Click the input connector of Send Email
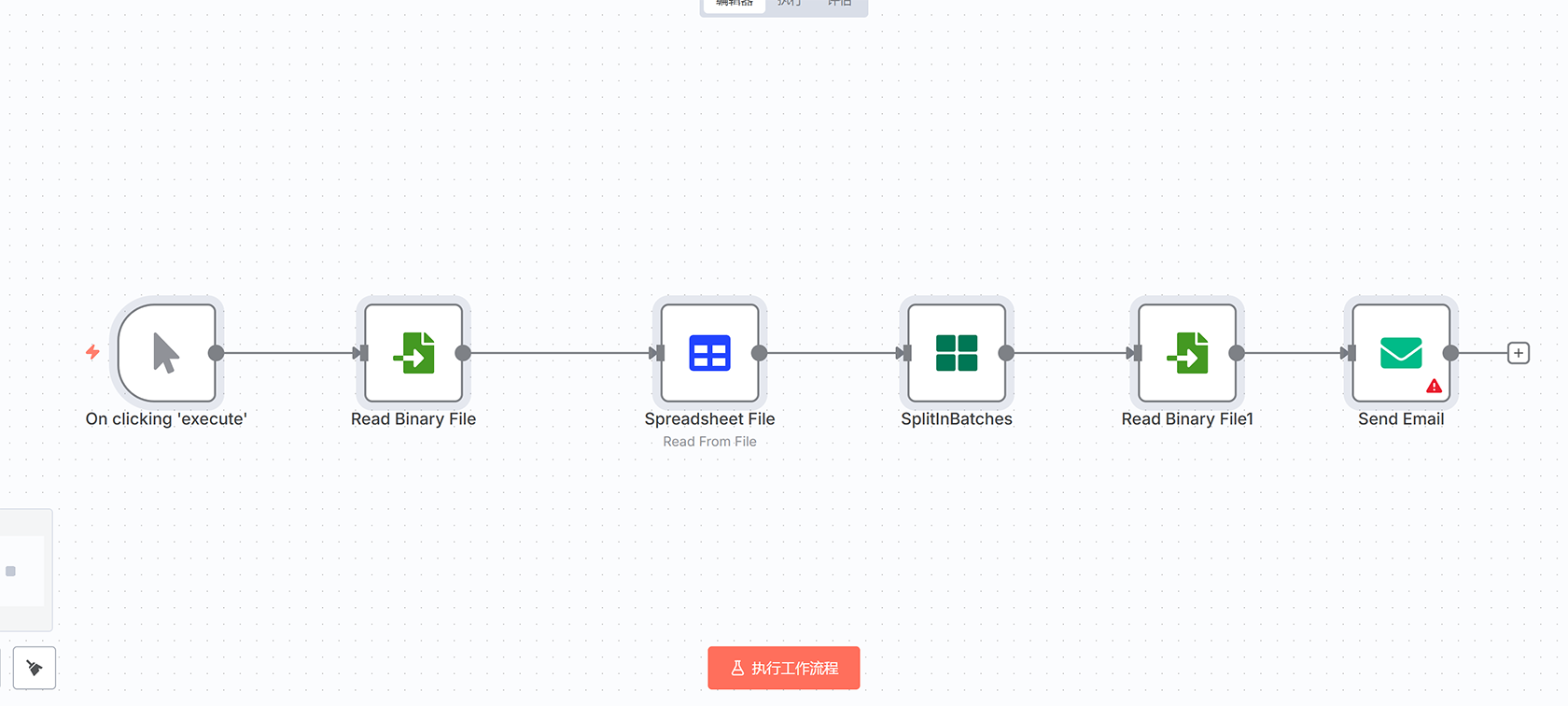This screenshot has height=706, width=1568. pos(1349,353)
